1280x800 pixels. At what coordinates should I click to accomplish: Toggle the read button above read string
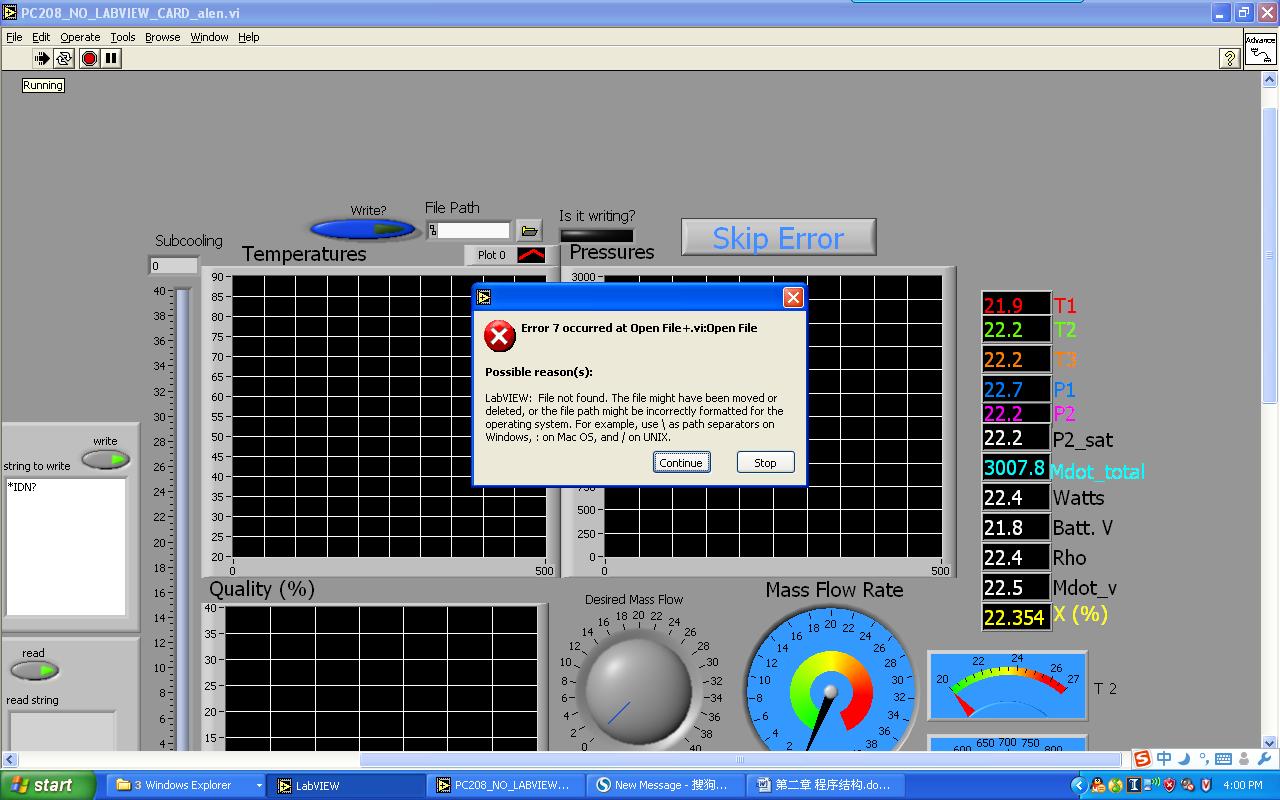coord(35,671)
